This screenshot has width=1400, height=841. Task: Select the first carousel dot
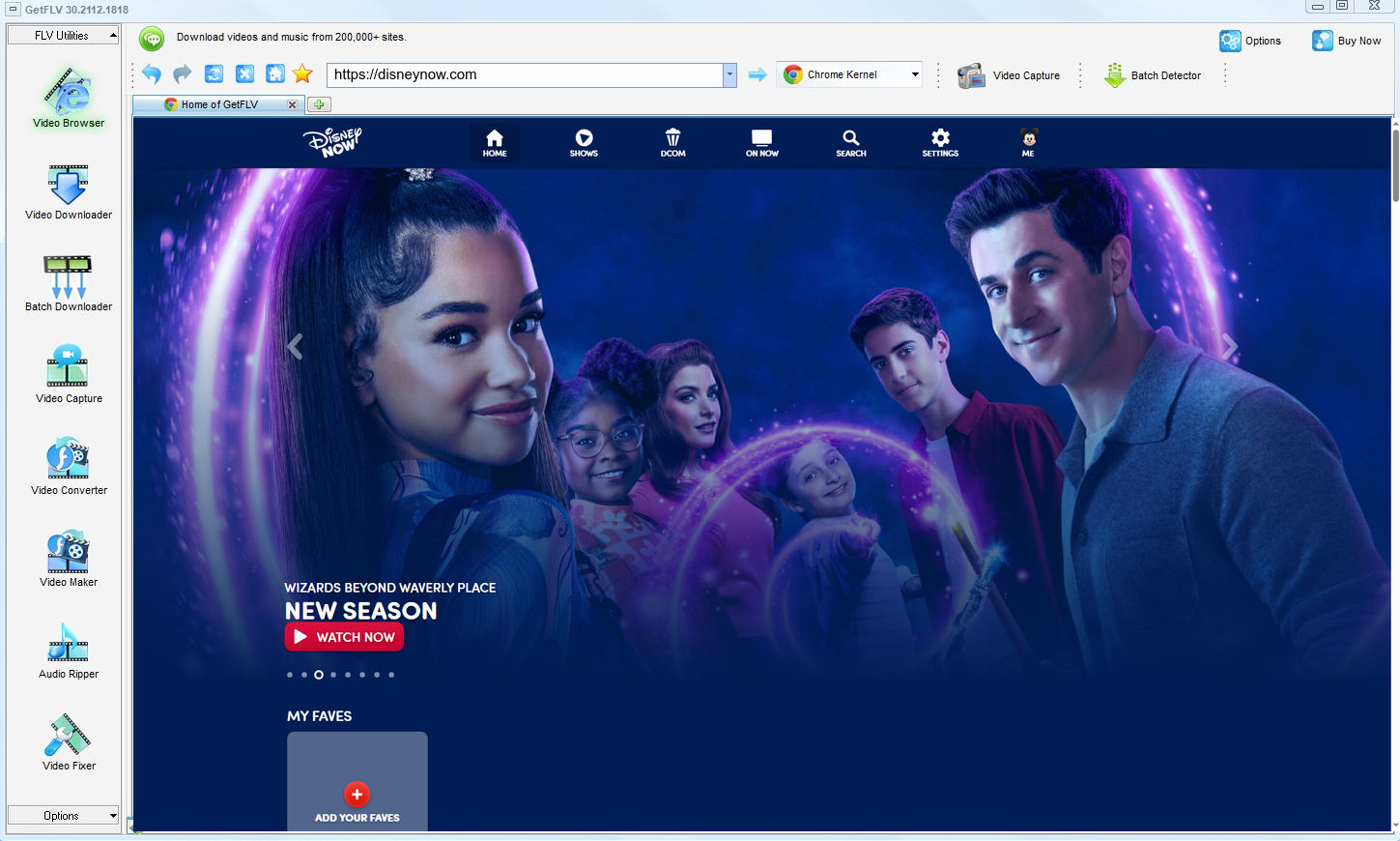click(290, 675)
